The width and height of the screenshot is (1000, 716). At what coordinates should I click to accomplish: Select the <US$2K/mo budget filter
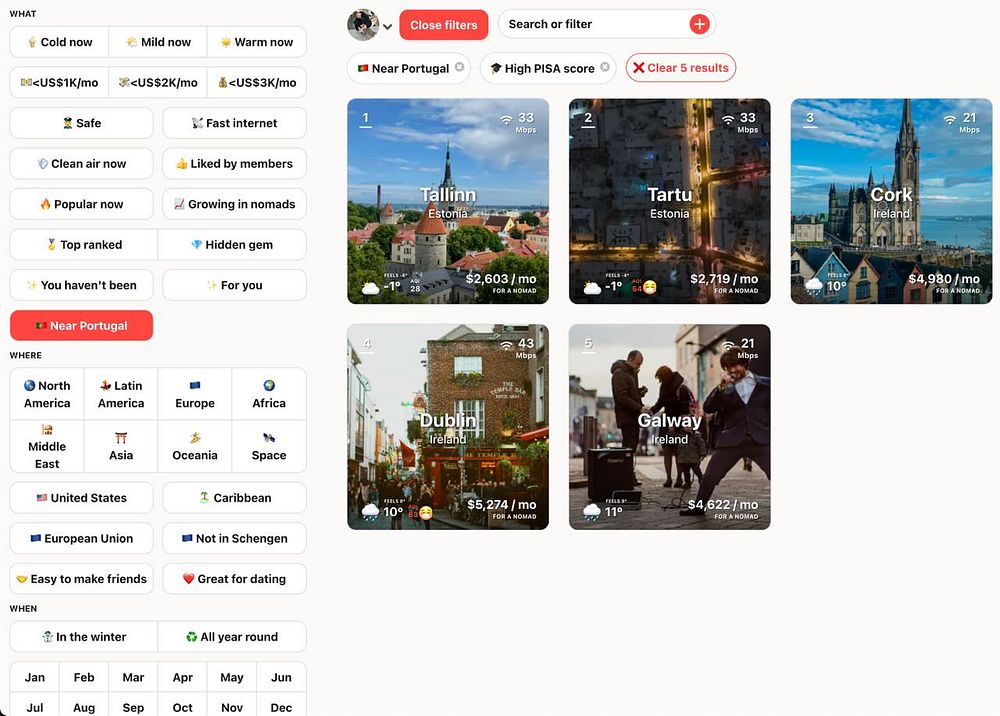[158, 82]
